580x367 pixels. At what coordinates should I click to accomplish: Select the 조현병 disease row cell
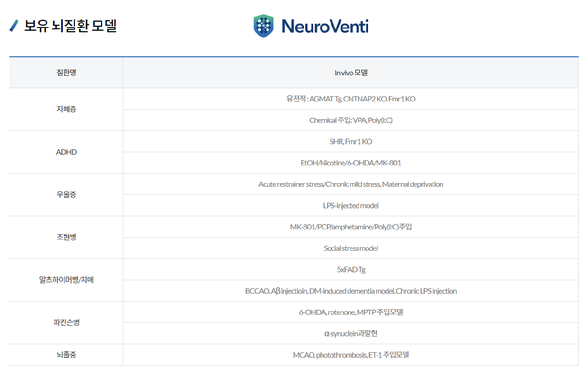coord(66,237)
